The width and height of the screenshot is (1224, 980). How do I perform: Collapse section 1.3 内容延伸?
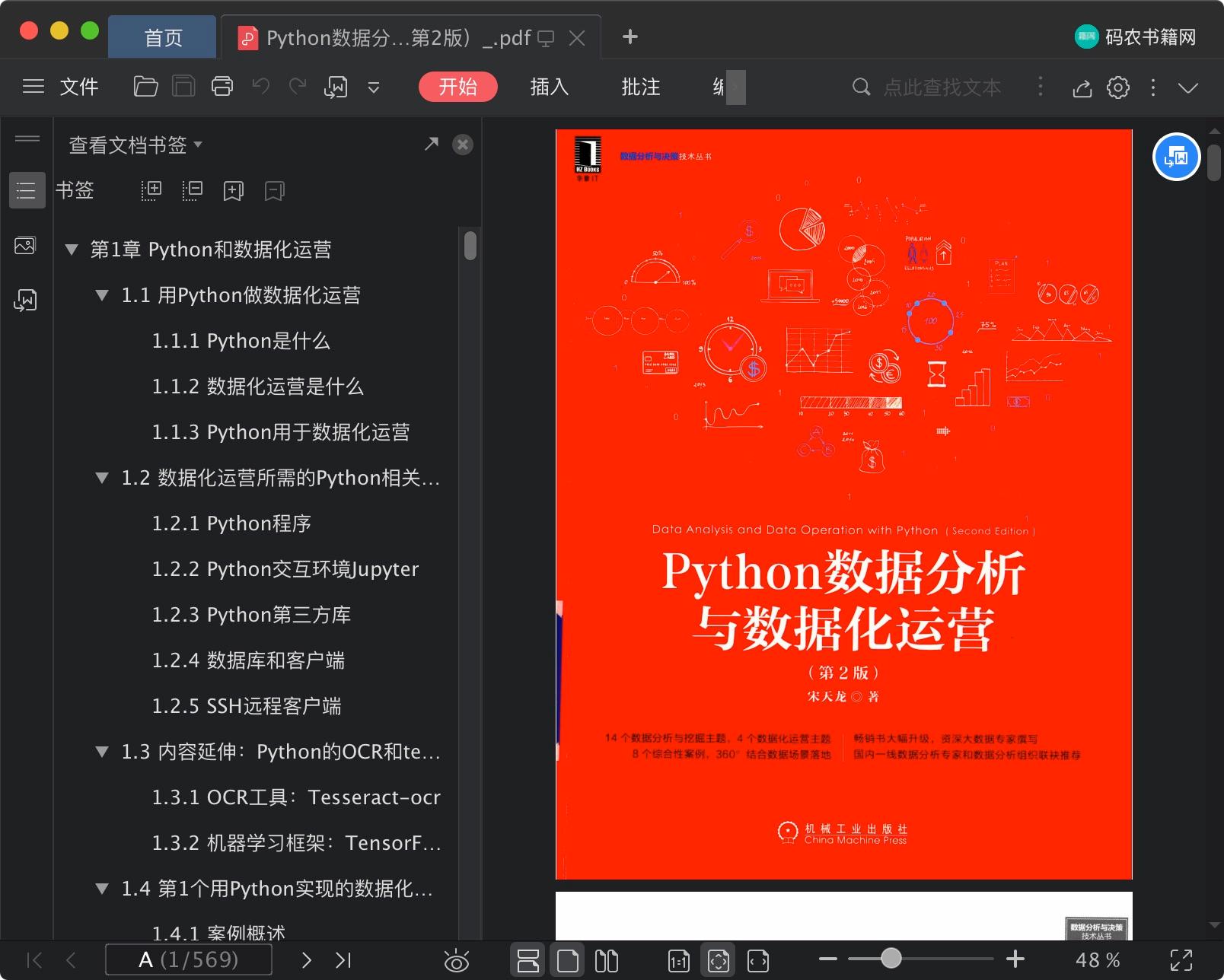click(x=102, y=752)
